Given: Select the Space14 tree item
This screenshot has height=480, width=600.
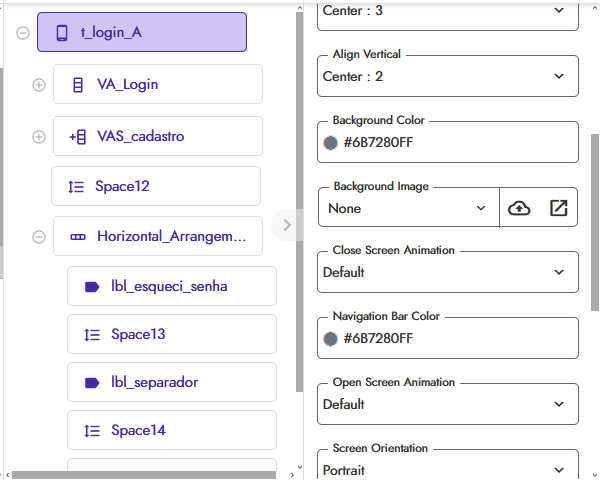Looking at the screenshot, I should (172, 430).
